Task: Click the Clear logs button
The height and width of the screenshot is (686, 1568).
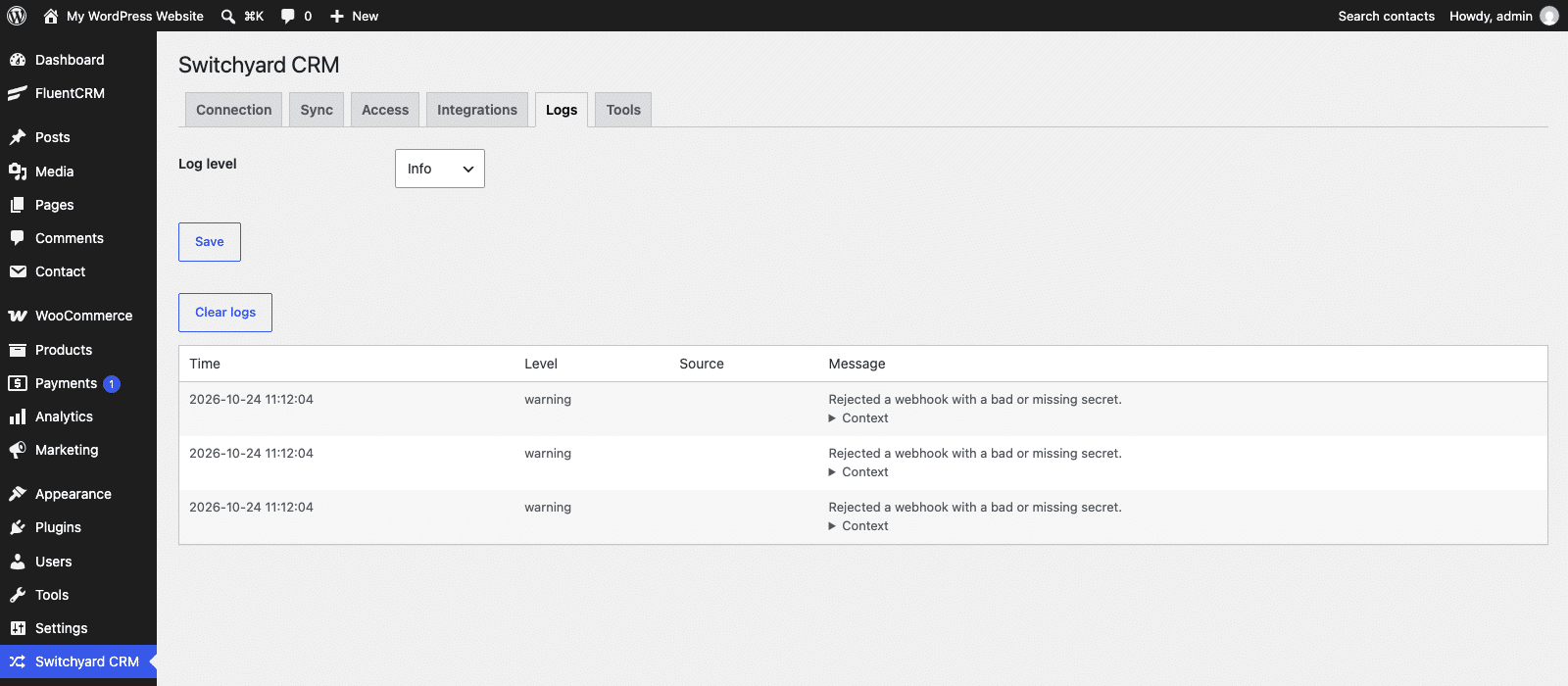Action: [x=225, y=313]
